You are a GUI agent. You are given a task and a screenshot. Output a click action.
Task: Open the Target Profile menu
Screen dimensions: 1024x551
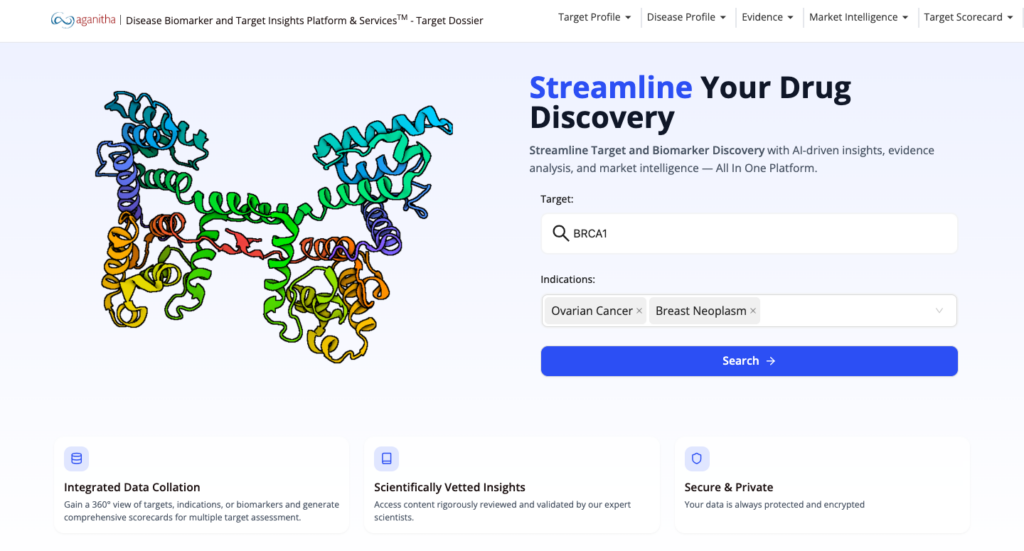(x=594, y=17)
